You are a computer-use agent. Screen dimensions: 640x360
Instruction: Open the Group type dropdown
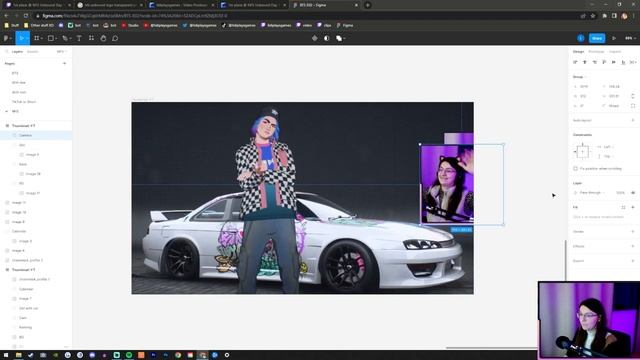click(x=580, y=77)
